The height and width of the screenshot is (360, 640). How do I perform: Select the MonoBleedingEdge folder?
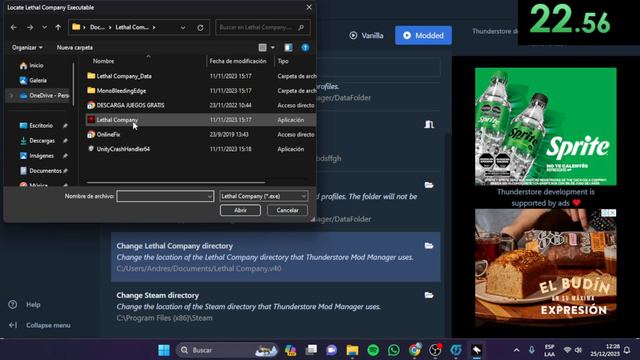(200, 91)
